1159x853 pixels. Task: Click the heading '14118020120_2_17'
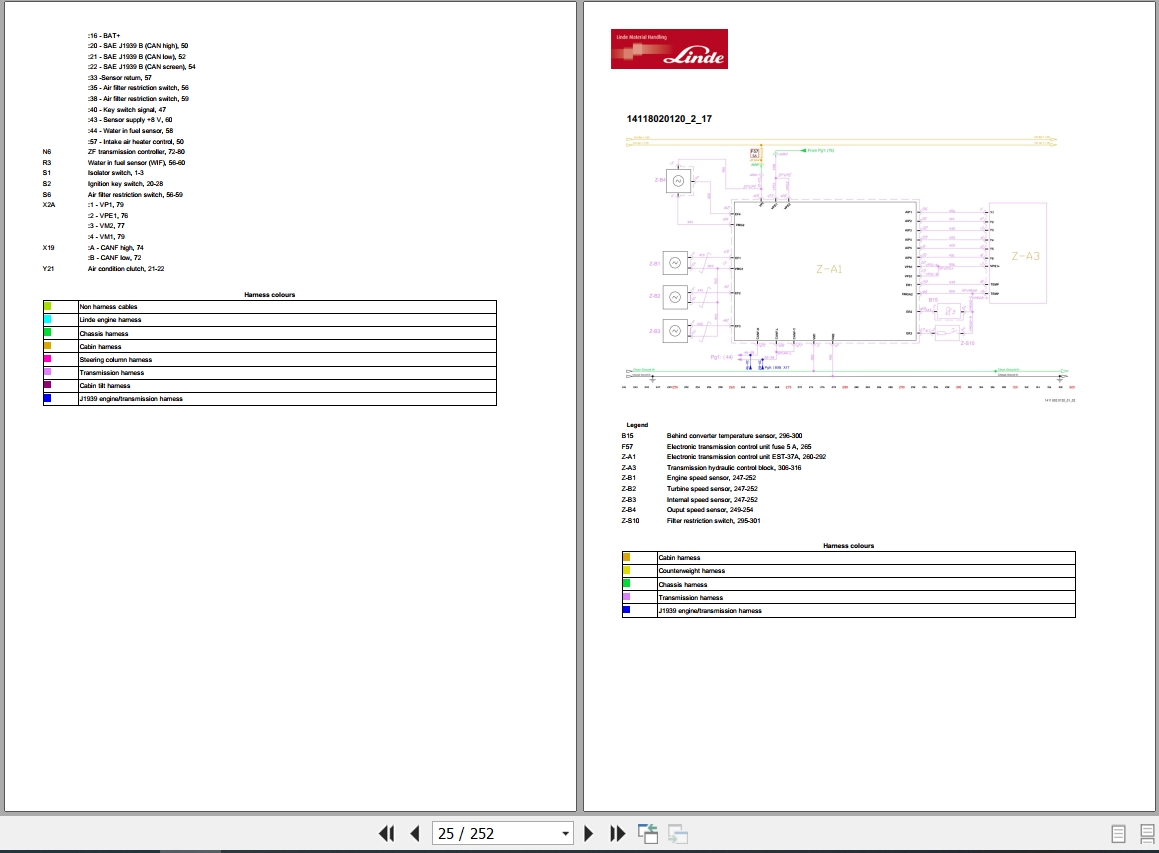click(x=669, y=118)
